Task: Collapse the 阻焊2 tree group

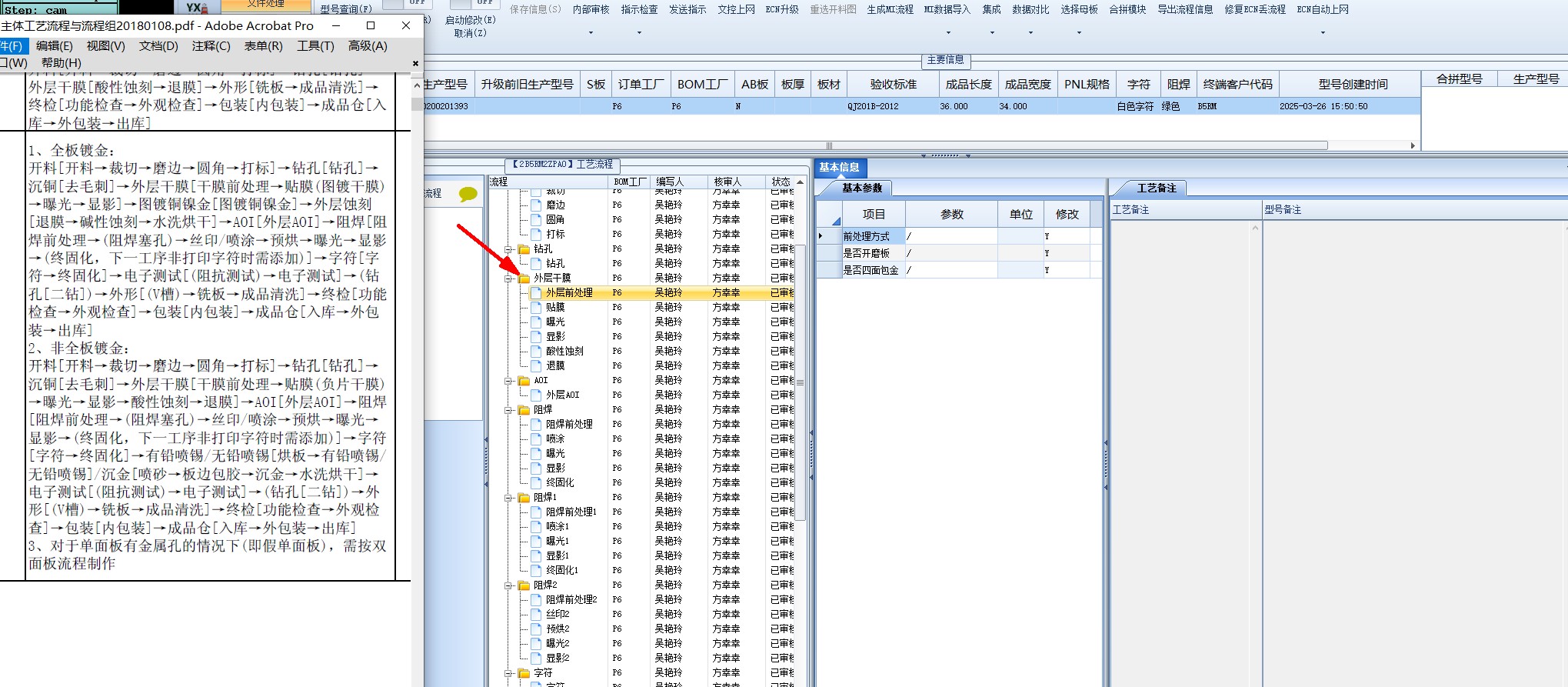Action: coord(508,585)
